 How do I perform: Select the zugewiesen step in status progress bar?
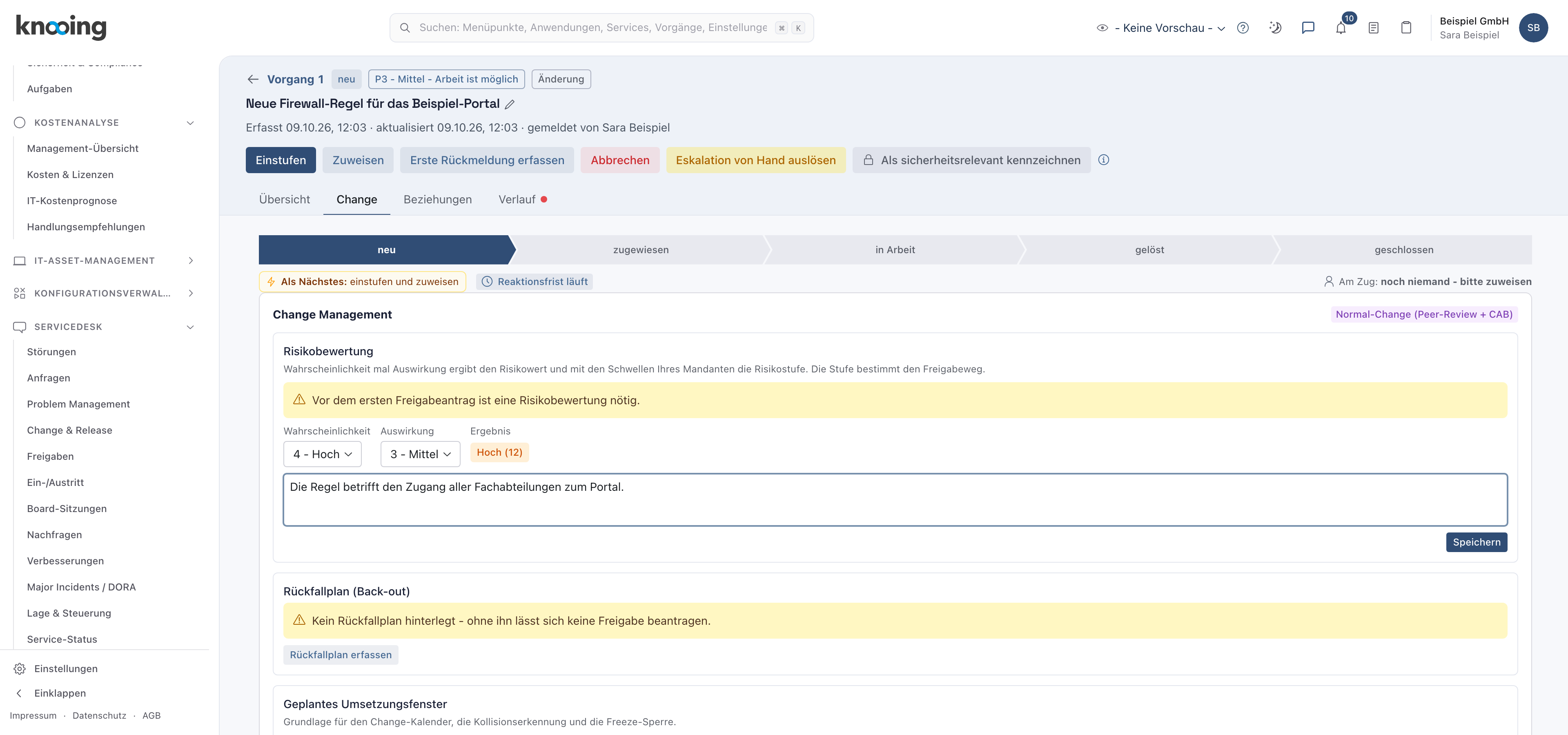point(640,249)
